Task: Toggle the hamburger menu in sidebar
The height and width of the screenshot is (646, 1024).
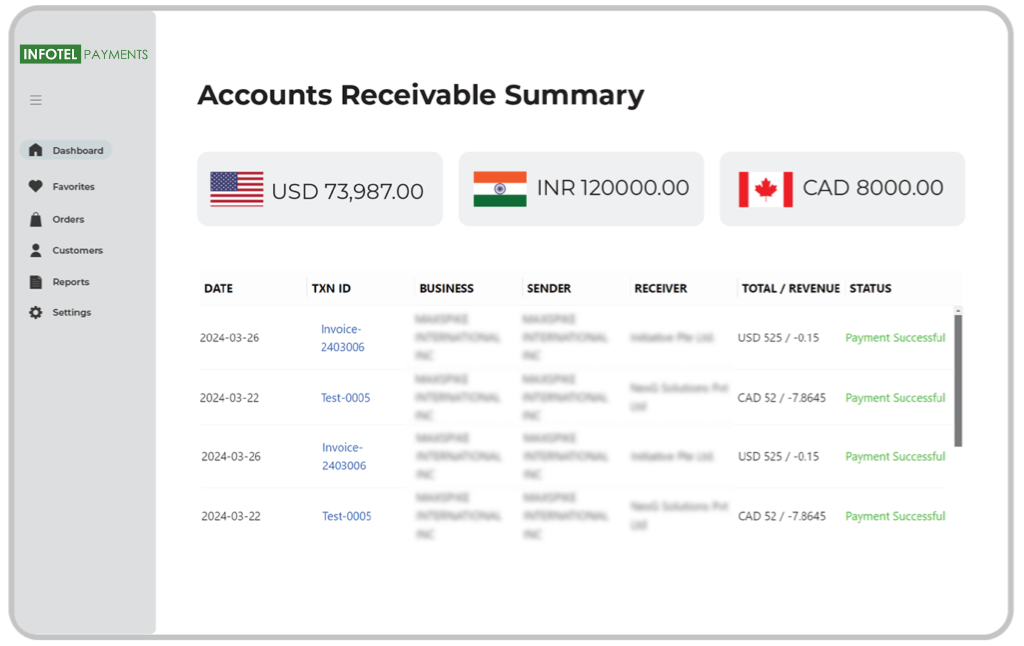Action: [x=36, y=100]
